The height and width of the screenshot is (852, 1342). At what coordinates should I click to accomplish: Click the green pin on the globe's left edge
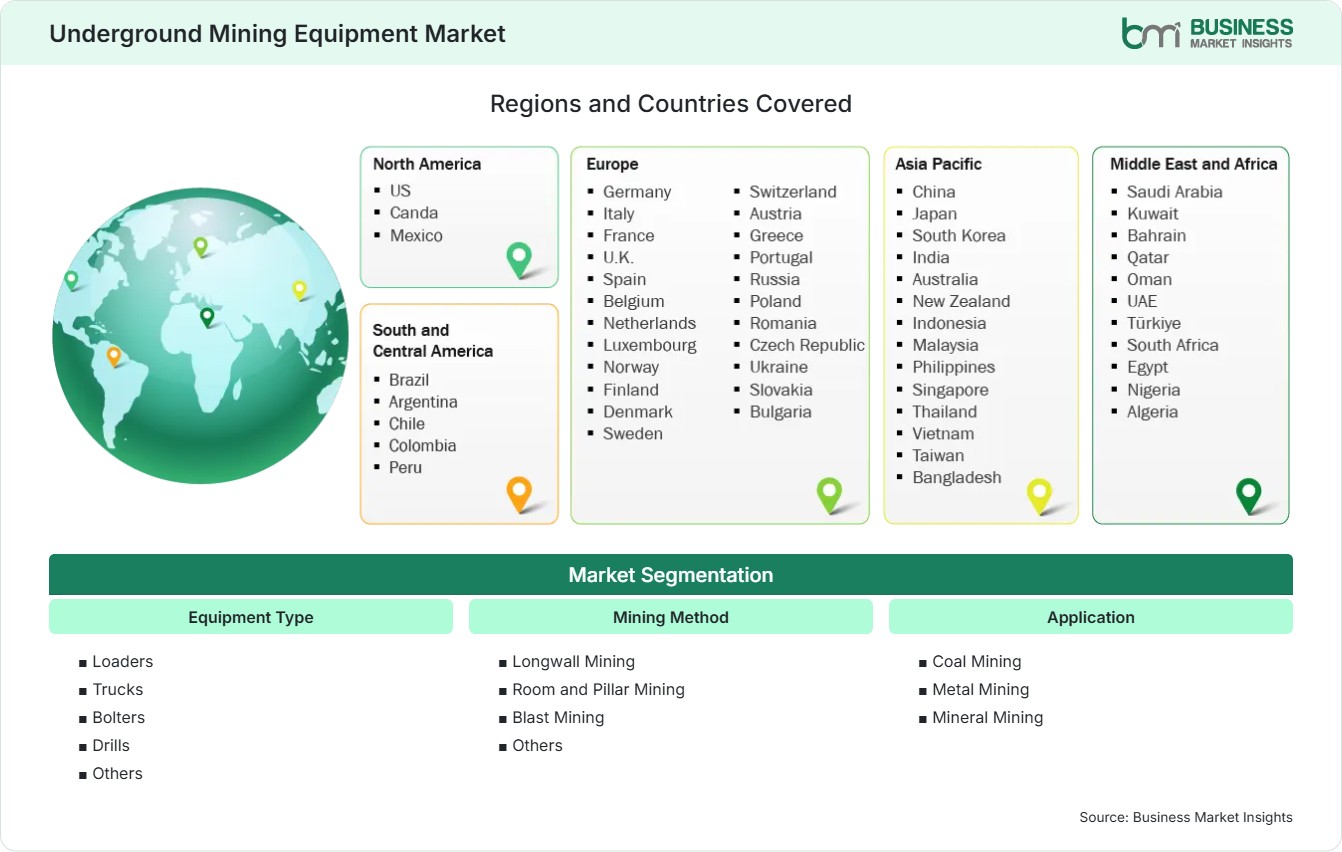coord(71,280)
